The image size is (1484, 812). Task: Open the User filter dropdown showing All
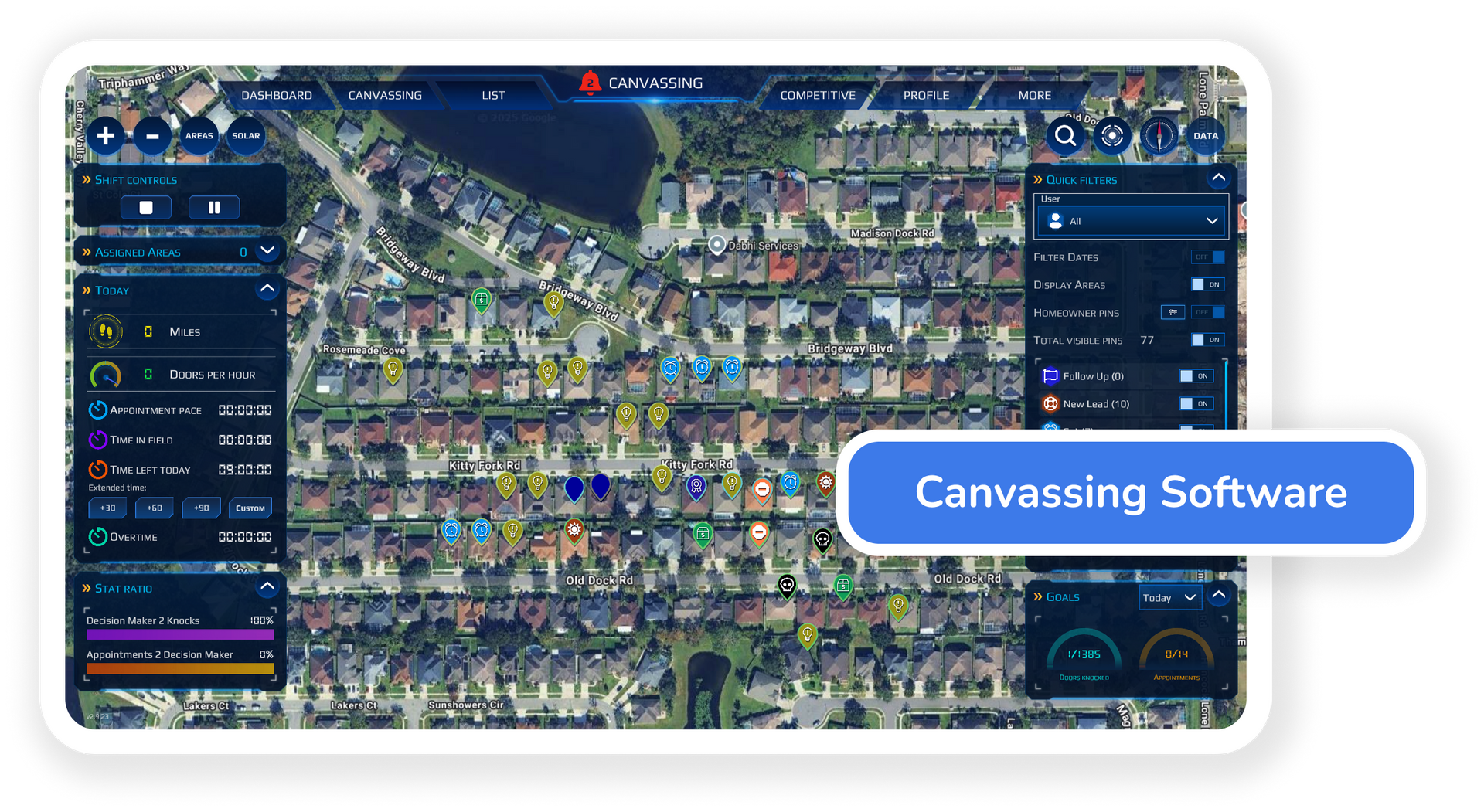coord(1131,220)
